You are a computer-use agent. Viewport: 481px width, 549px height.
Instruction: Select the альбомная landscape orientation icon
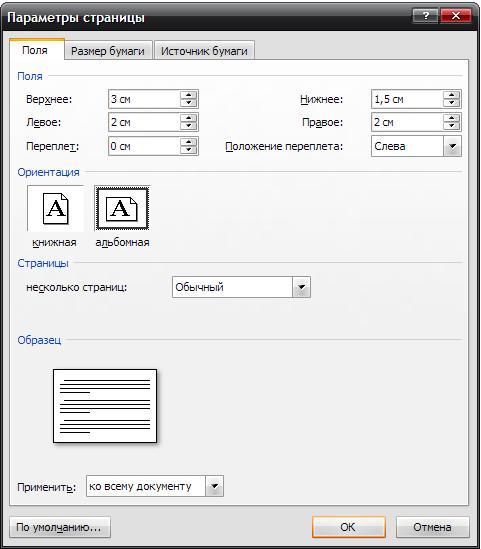[122, 208]
